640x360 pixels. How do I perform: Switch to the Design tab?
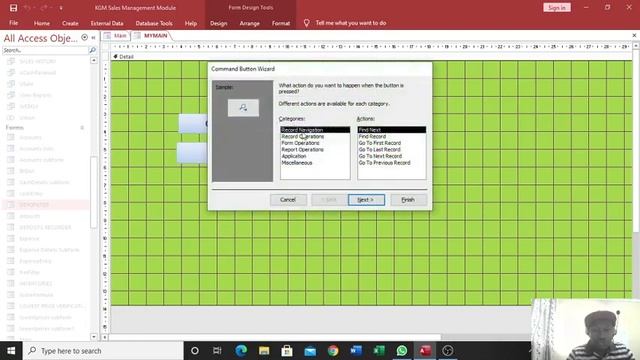(x=218, y=23)
